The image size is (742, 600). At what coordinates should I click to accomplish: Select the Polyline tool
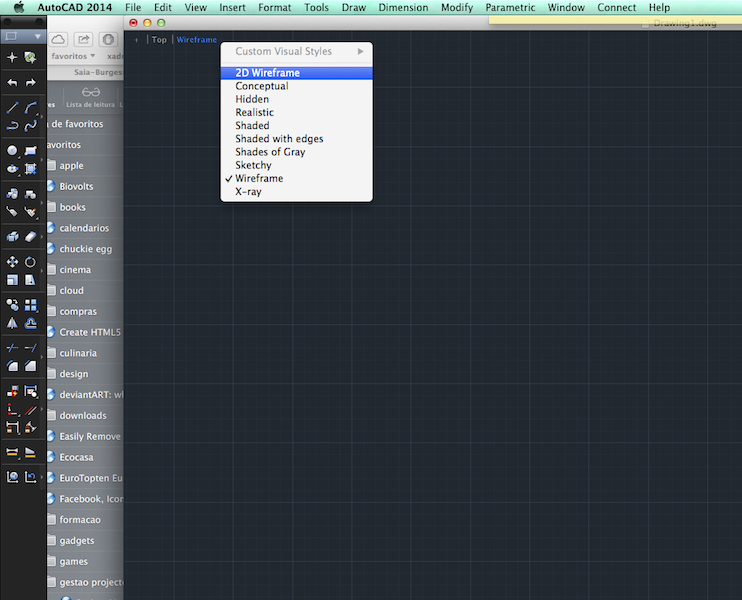(x=12, y=126)
